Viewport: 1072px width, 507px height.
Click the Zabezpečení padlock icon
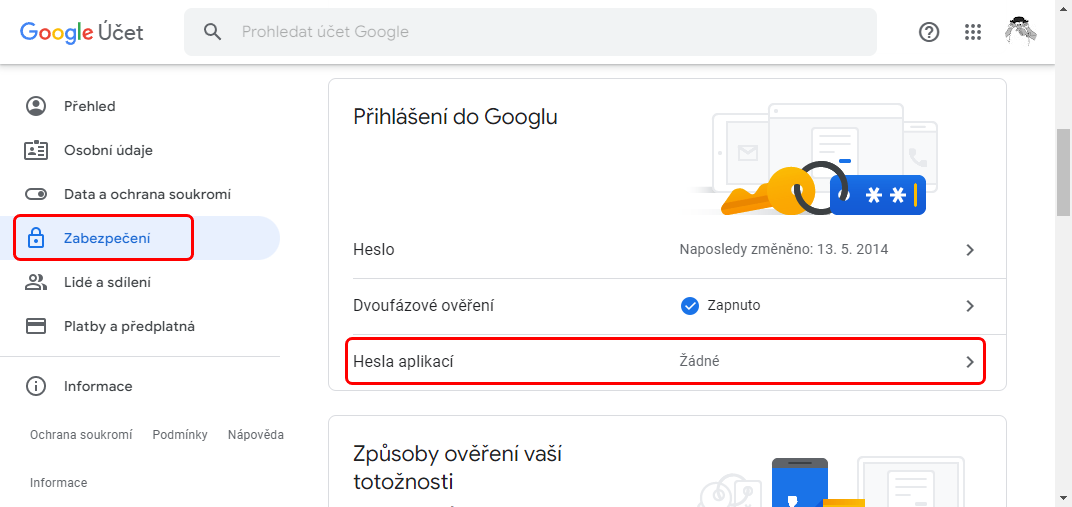(36, 238)
